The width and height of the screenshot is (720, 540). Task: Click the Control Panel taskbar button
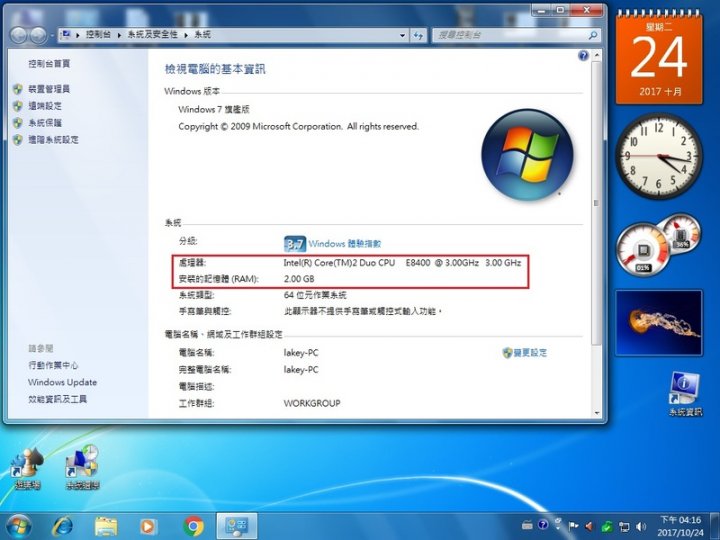[x=237, y=526]
